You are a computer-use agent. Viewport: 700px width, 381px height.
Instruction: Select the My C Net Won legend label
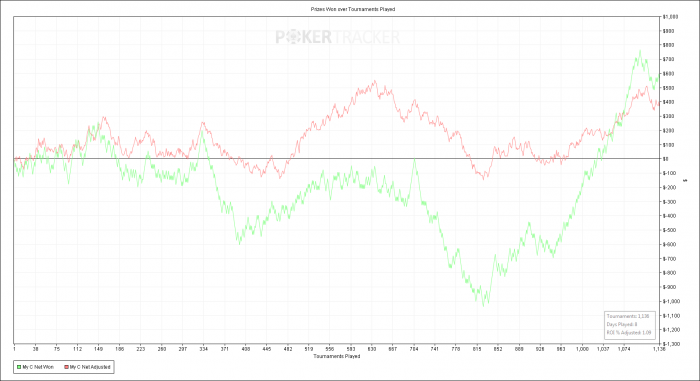[38, 367]
